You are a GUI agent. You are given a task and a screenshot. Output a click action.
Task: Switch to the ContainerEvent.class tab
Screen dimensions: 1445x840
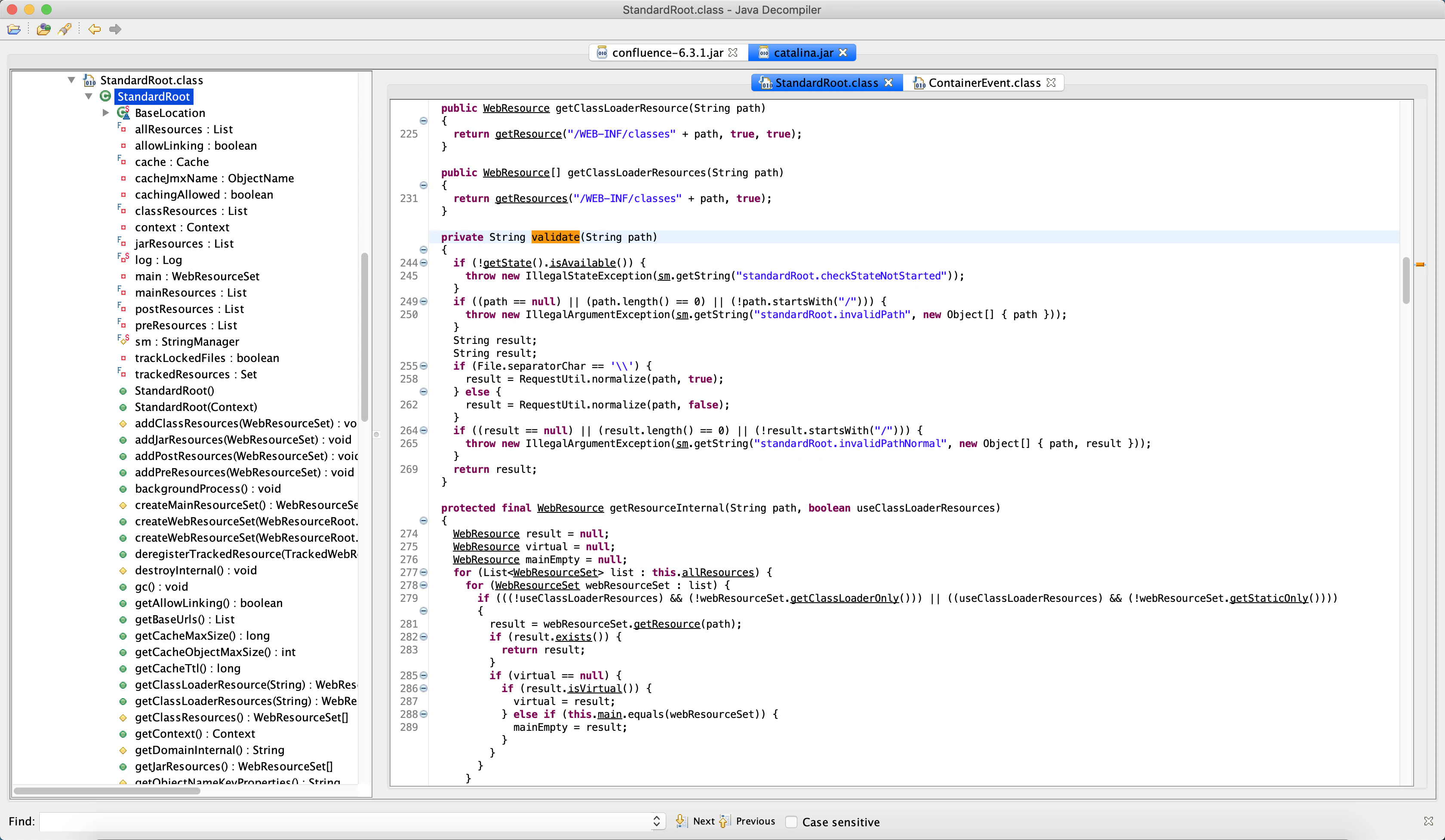click(x=984, y=83)
